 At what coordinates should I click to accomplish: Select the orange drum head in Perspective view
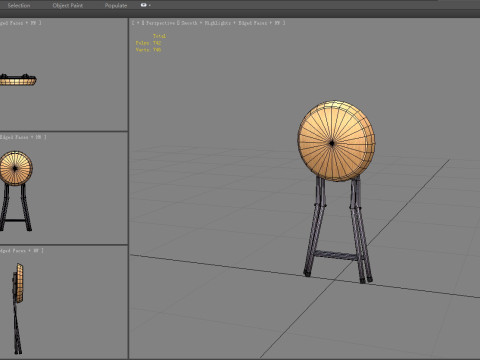tap(336, 141)
